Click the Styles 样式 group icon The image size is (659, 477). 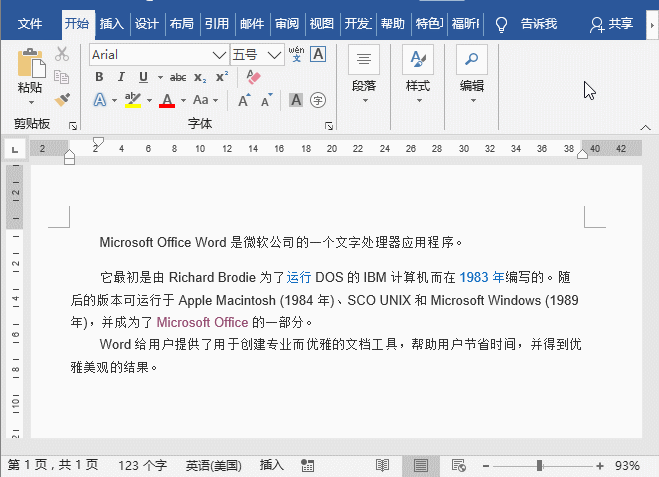(x=418, y=59)
